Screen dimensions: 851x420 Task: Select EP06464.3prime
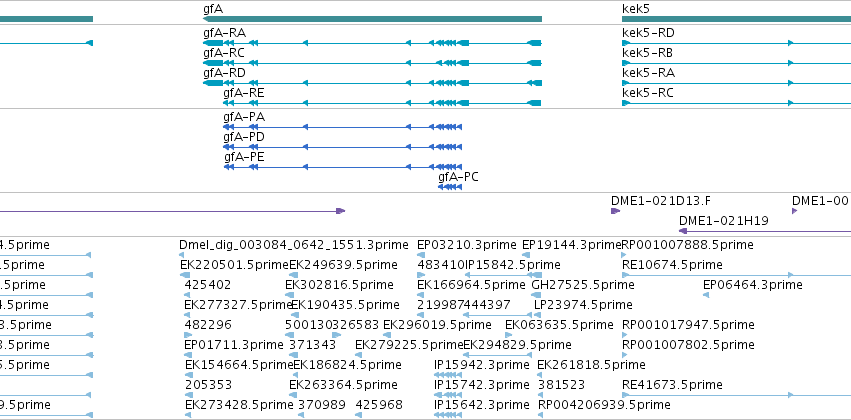[x=752, y=285]
